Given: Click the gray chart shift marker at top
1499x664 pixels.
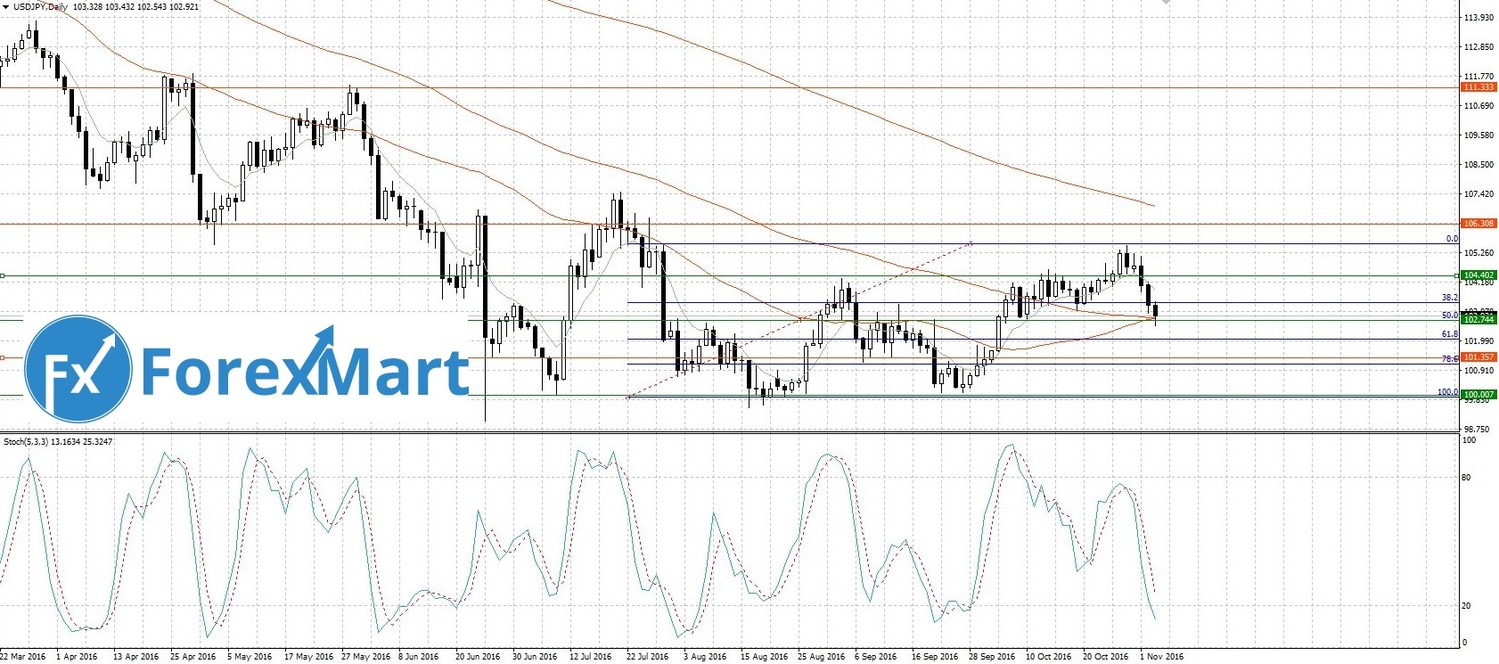Looking at the screenshot, I should pyautogui.click(x=1164, y=3).
